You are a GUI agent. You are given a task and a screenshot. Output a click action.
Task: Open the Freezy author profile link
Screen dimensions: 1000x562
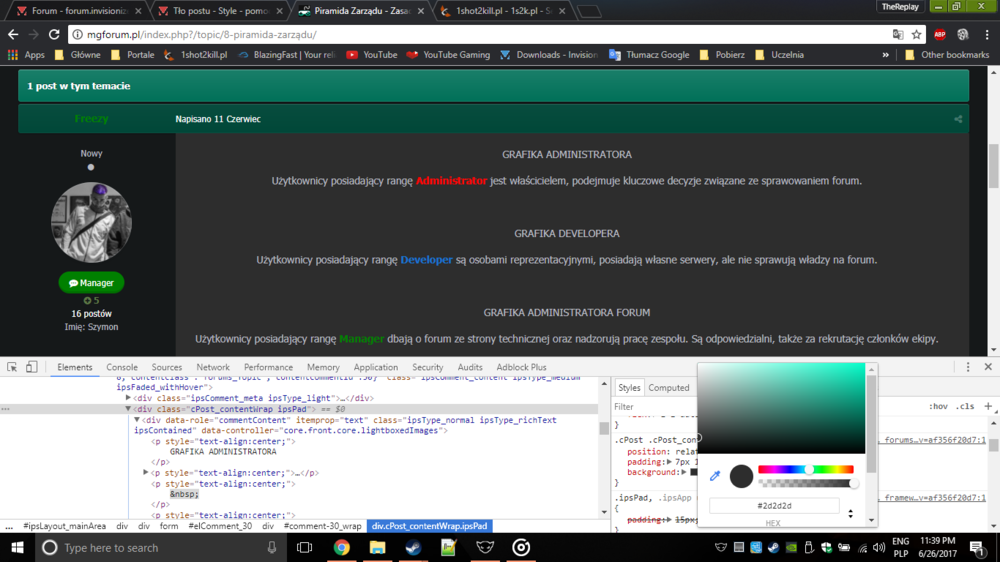(91, 119)
